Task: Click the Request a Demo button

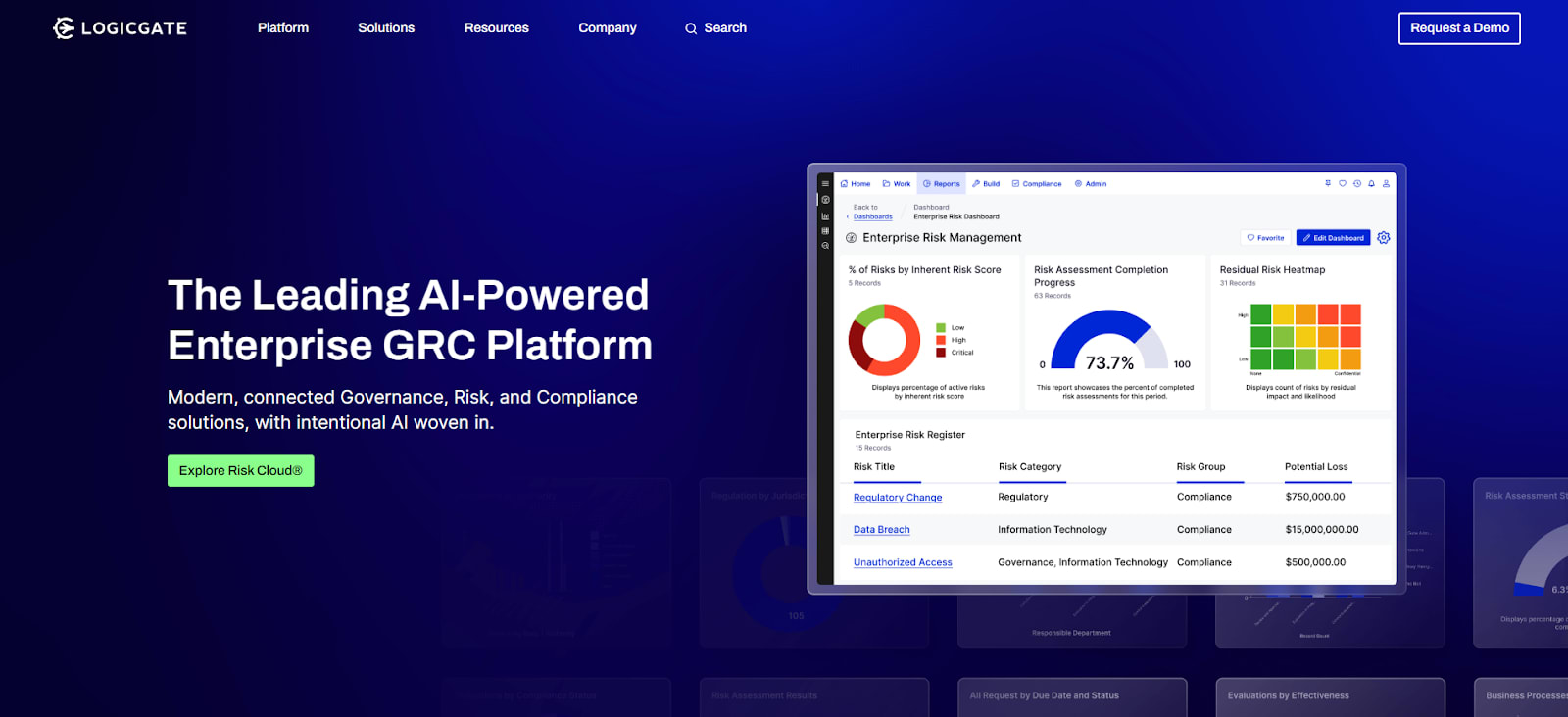Action: point(1459,28)
